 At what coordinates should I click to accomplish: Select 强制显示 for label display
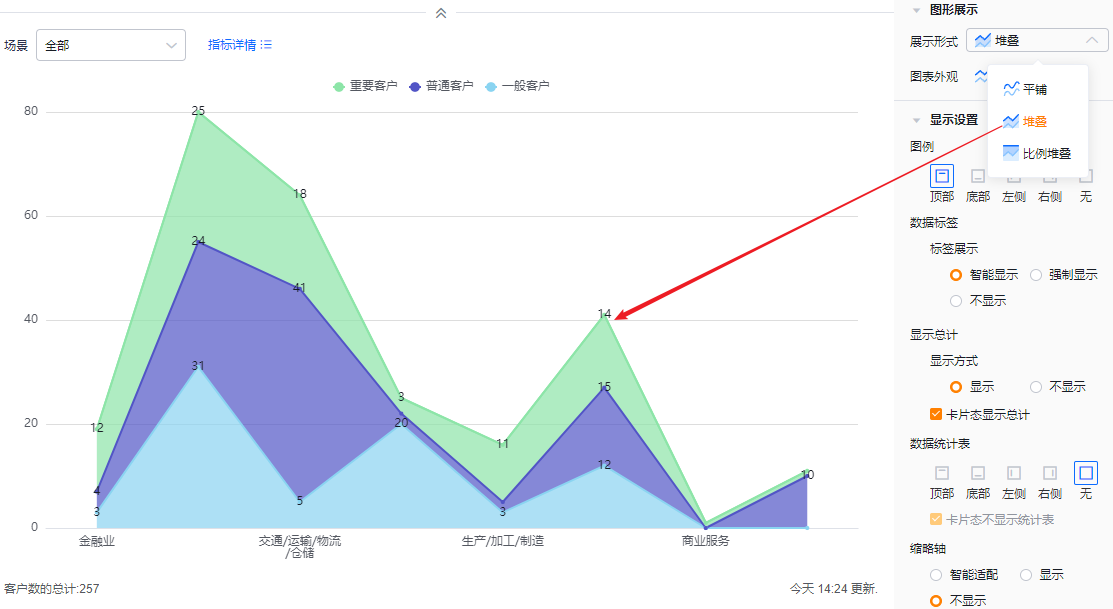(x=1036, y=275)
